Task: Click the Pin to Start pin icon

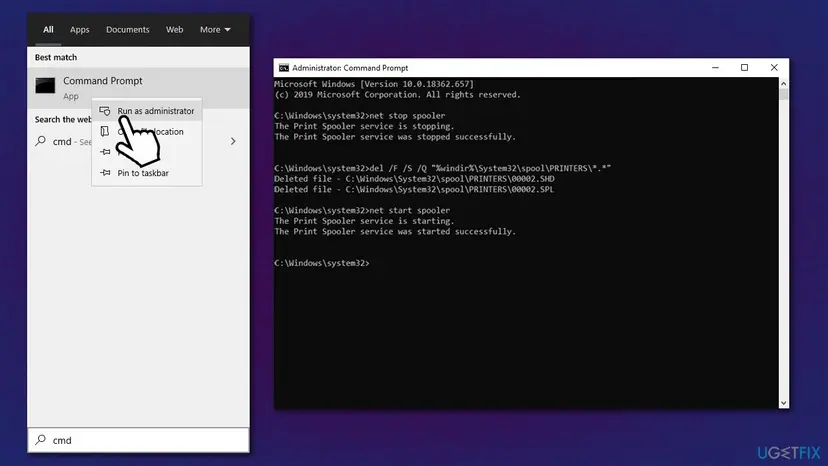Action: click(106, 152)
